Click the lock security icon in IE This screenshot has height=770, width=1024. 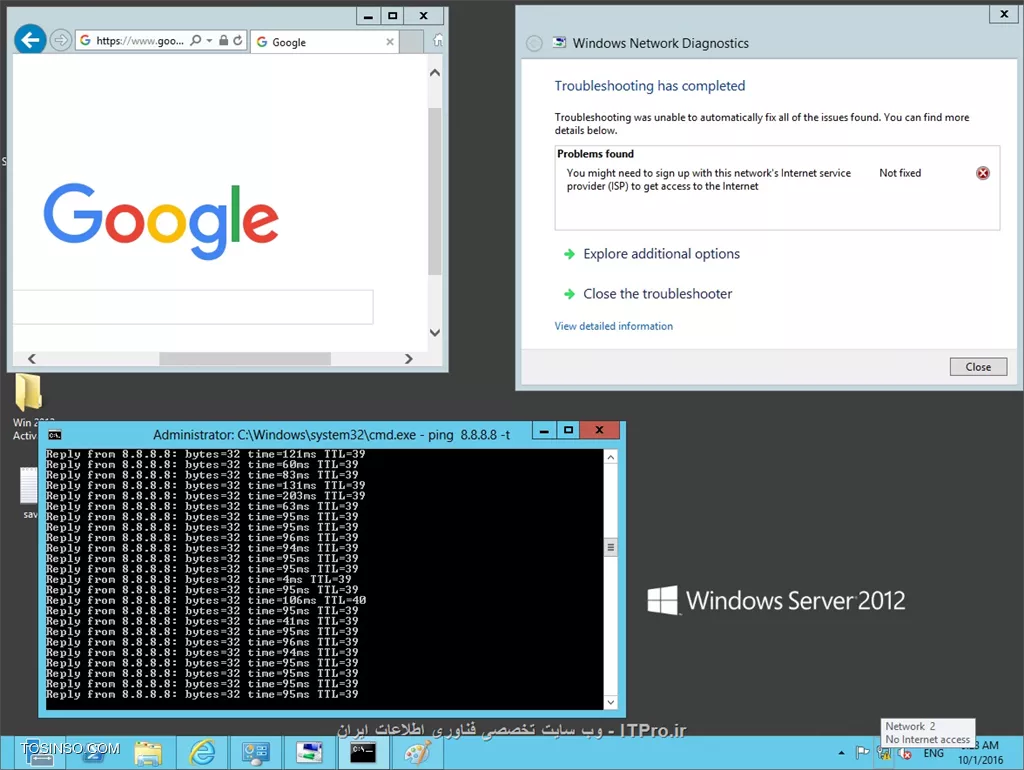(x=223, y=40)
